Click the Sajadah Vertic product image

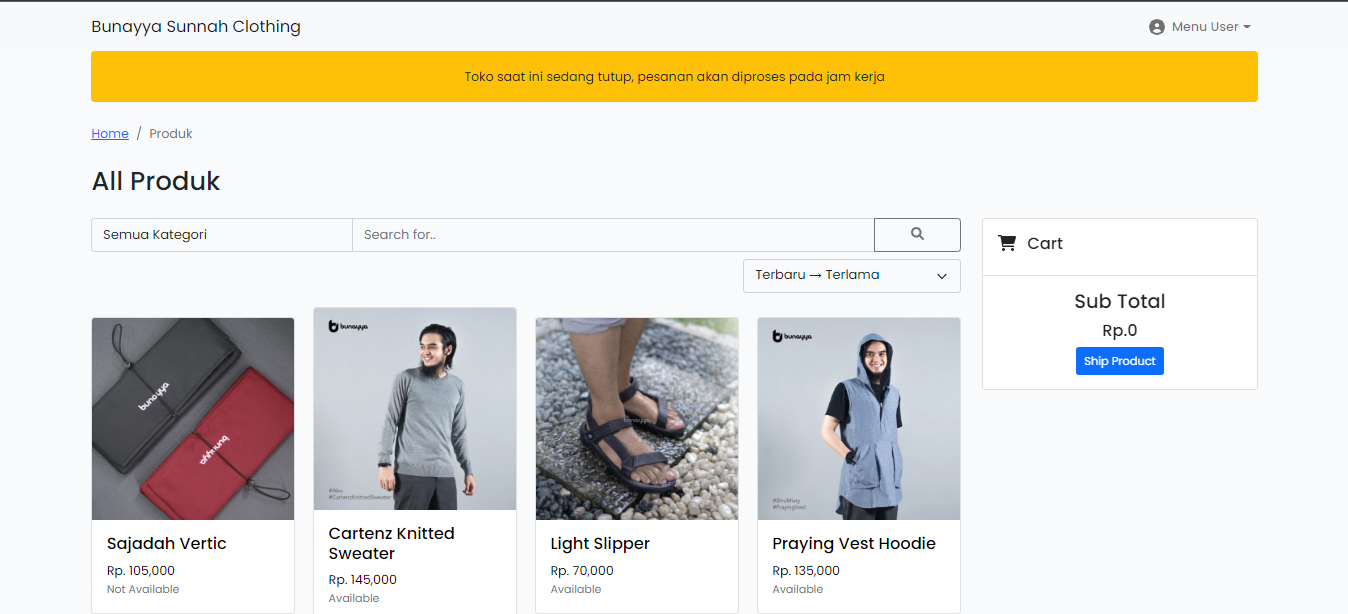(193, 418)
